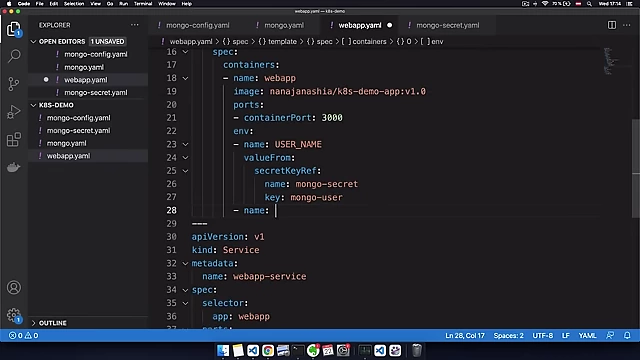Screen dimensions: 640x360
Task: Click the Spaces: 2 indentation setting
Action: click(508, 336)
